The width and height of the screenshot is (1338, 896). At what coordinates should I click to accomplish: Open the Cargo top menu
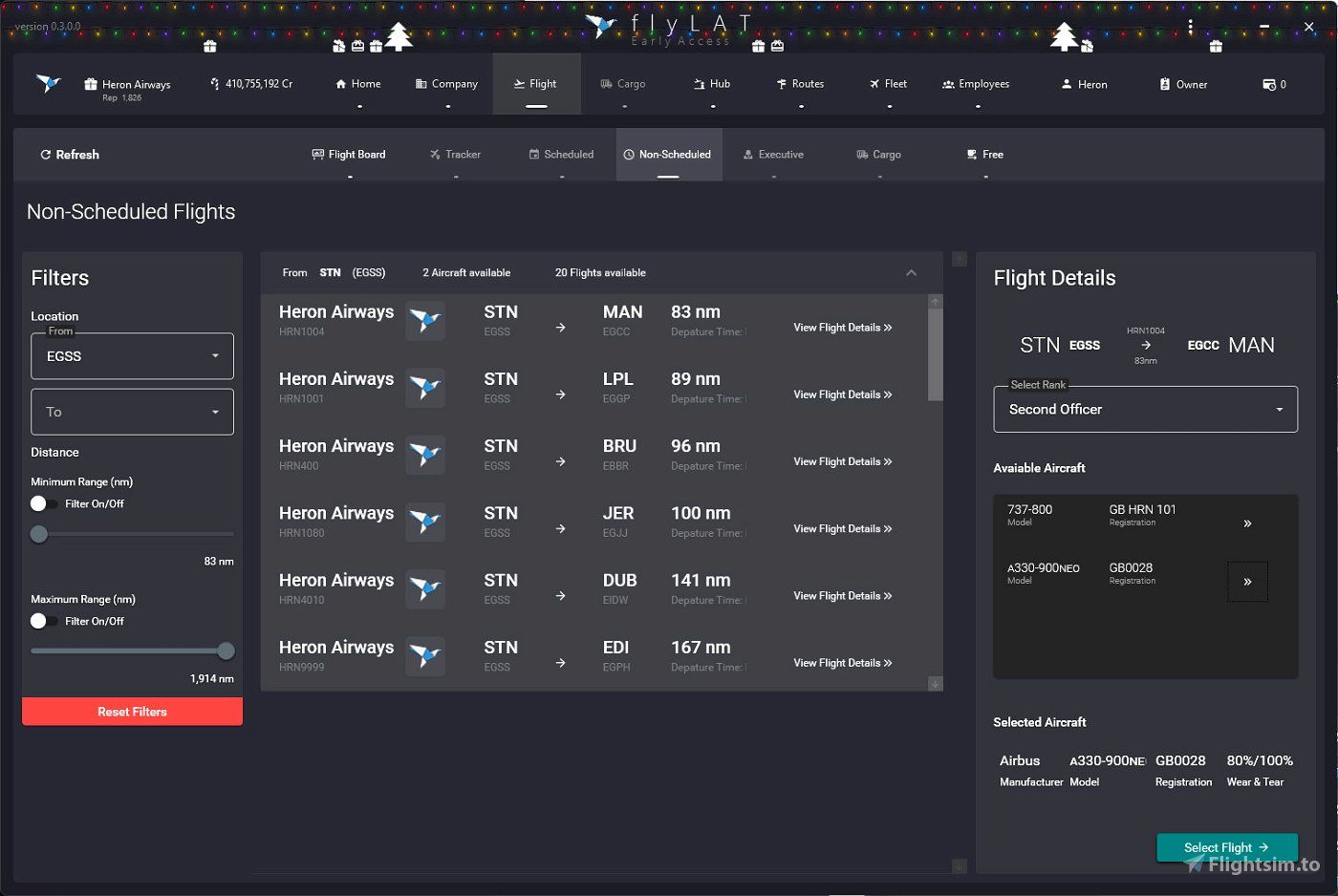(x=623, y=84)
